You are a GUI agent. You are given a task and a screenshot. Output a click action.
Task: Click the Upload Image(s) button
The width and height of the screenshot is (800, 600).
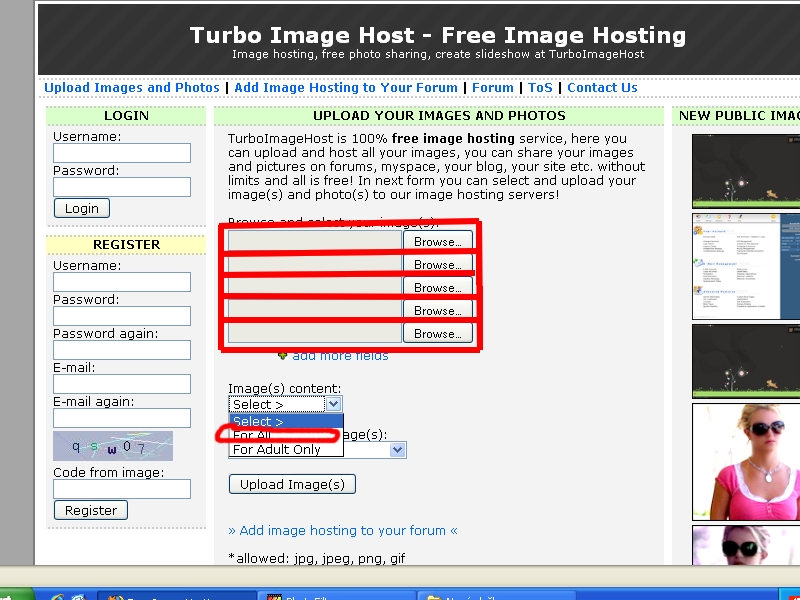(292, 484)
